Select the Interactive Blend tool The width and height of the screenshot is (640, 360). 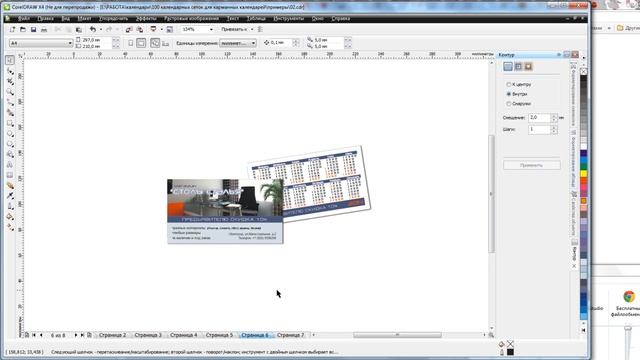(10, 185)
